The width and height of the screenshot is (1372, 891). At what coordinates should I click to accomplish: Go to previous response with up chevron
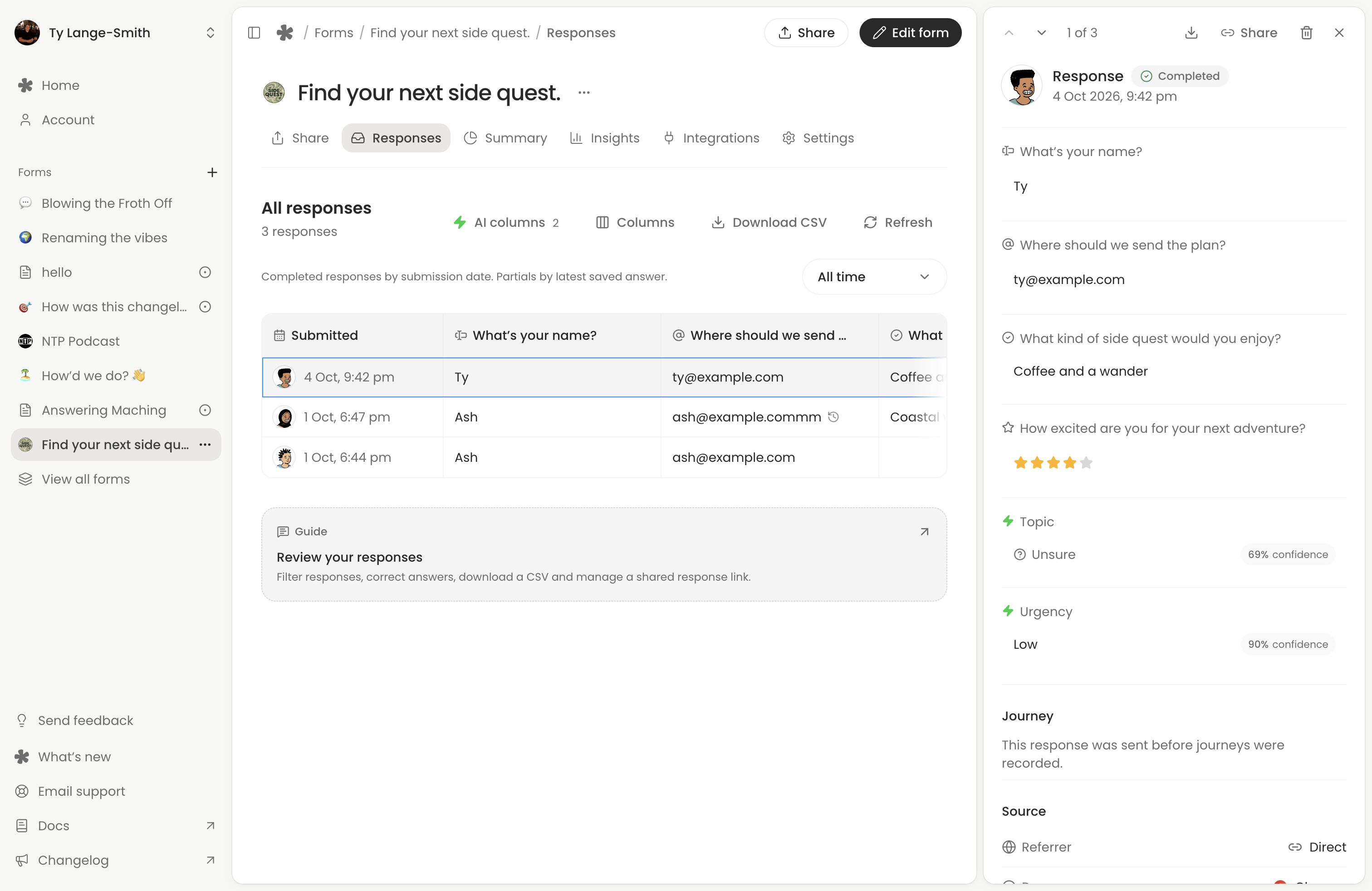[x=1009, y=33]
